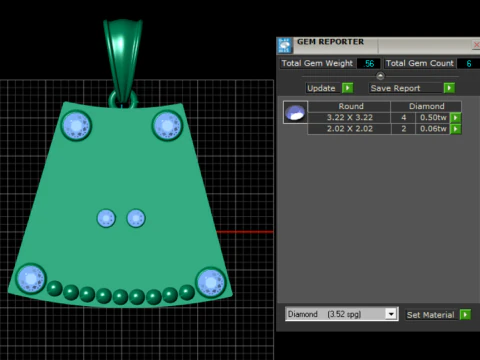The image size is (480, 360).
Task: Collapse the panel using the round arrow handle
Action: pos(380,76)
